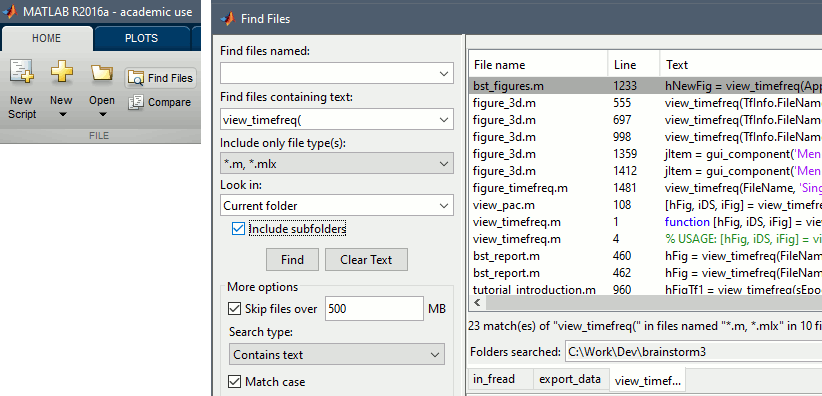The width and height of the screenshot is (822, 396).
Task: Toggle Skip files over checkbox
Action: pyautogui.click(x=234, y=309)
